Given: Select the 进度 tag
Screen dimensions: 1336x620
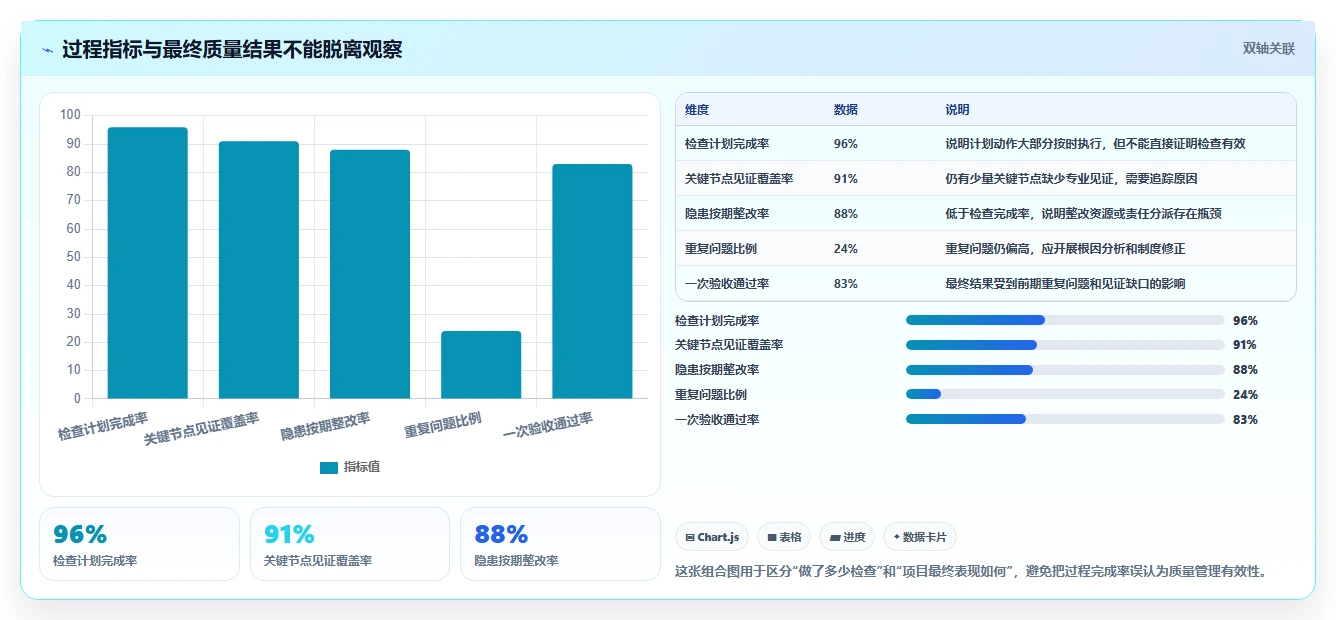Looking at the screenshot, I should click(847, 537).
